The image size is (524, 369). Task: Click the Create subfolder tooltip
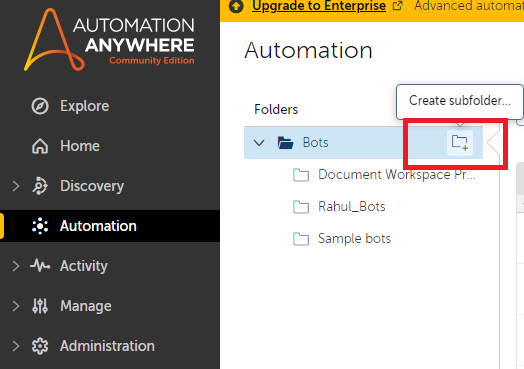coord(460,101)
